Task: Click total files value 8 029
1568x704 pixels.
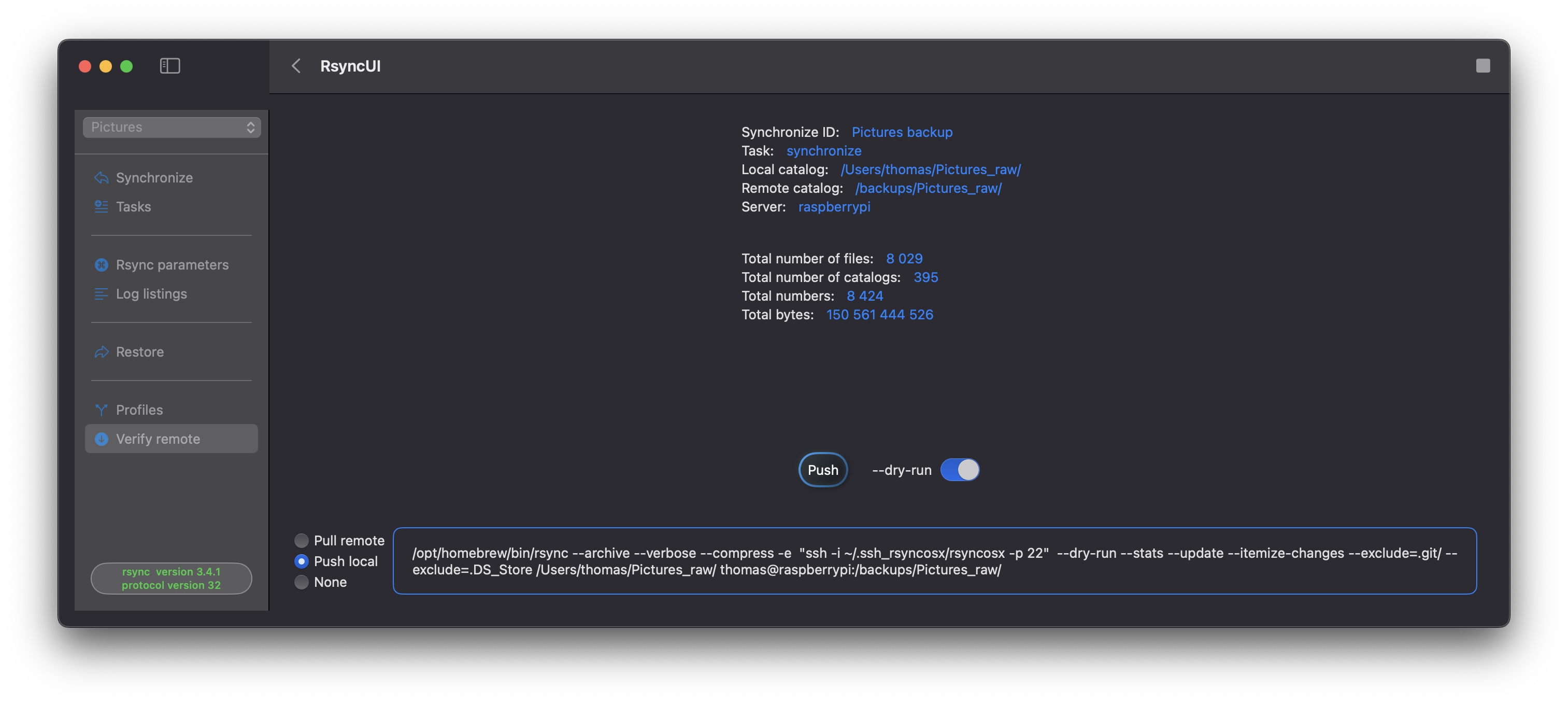Action: coord(904,259)
